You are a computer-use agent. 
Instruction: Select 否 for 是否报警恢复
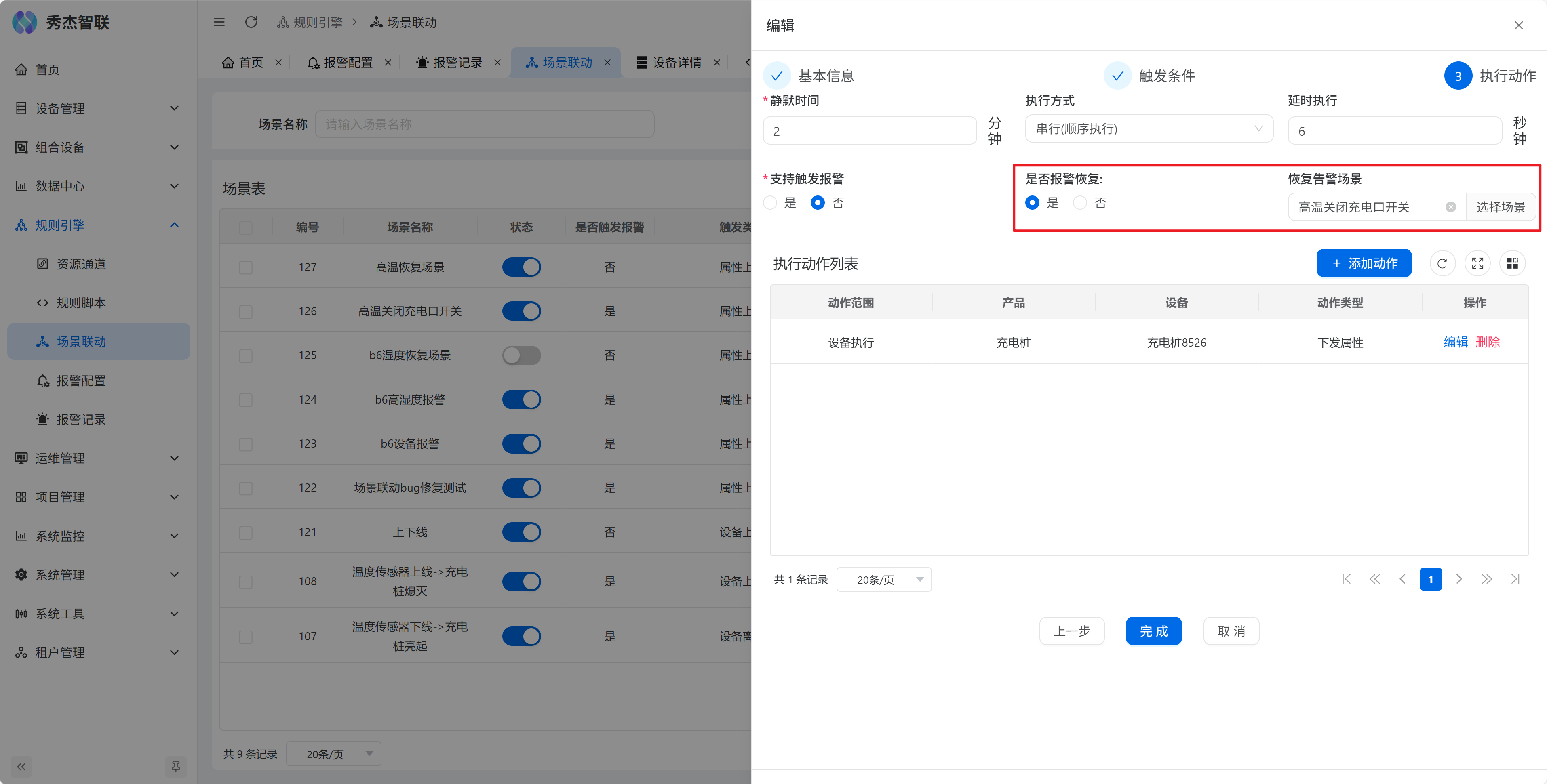1080,203
